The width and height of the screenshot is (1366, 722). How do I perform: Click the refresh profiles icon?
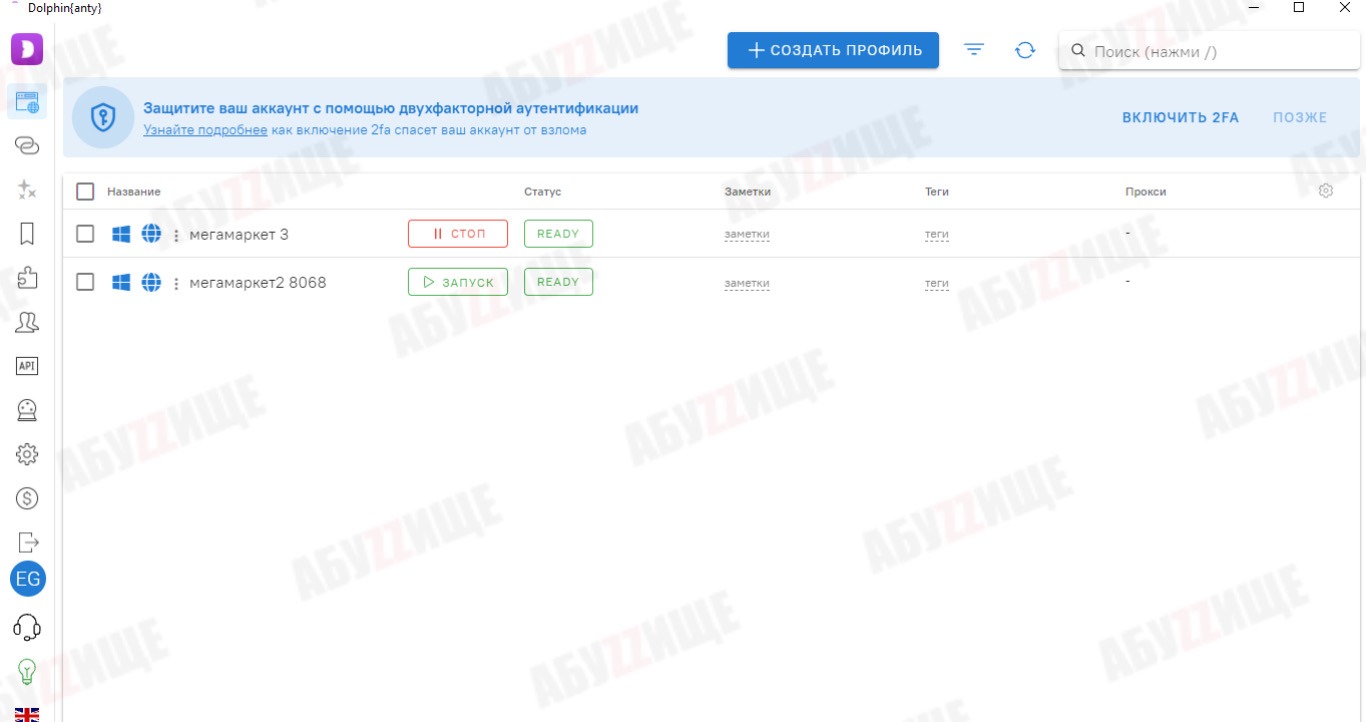1025,50
